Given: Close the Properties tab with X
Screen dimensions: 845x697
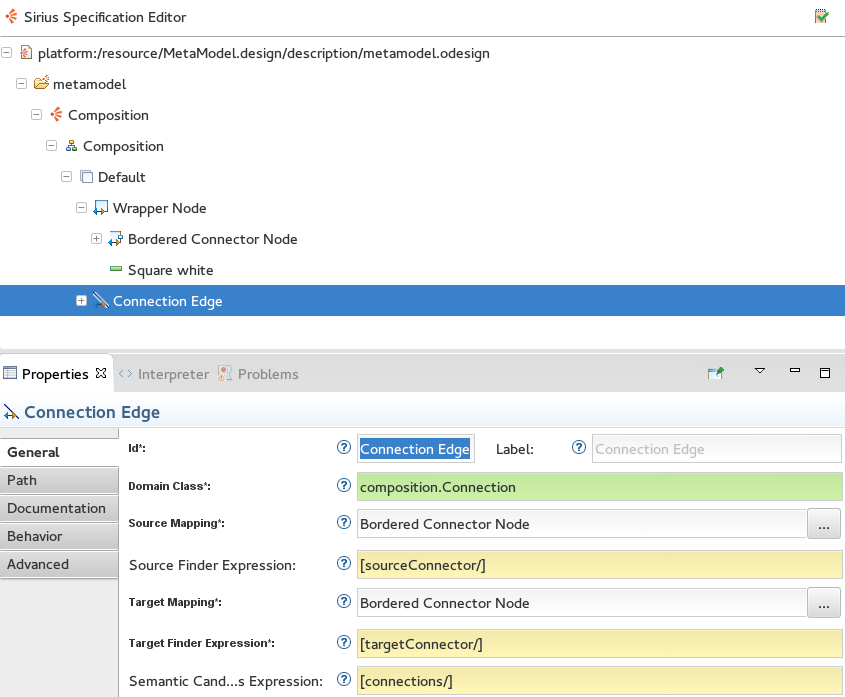Looking at the screenshot, I should click(101, 373).
